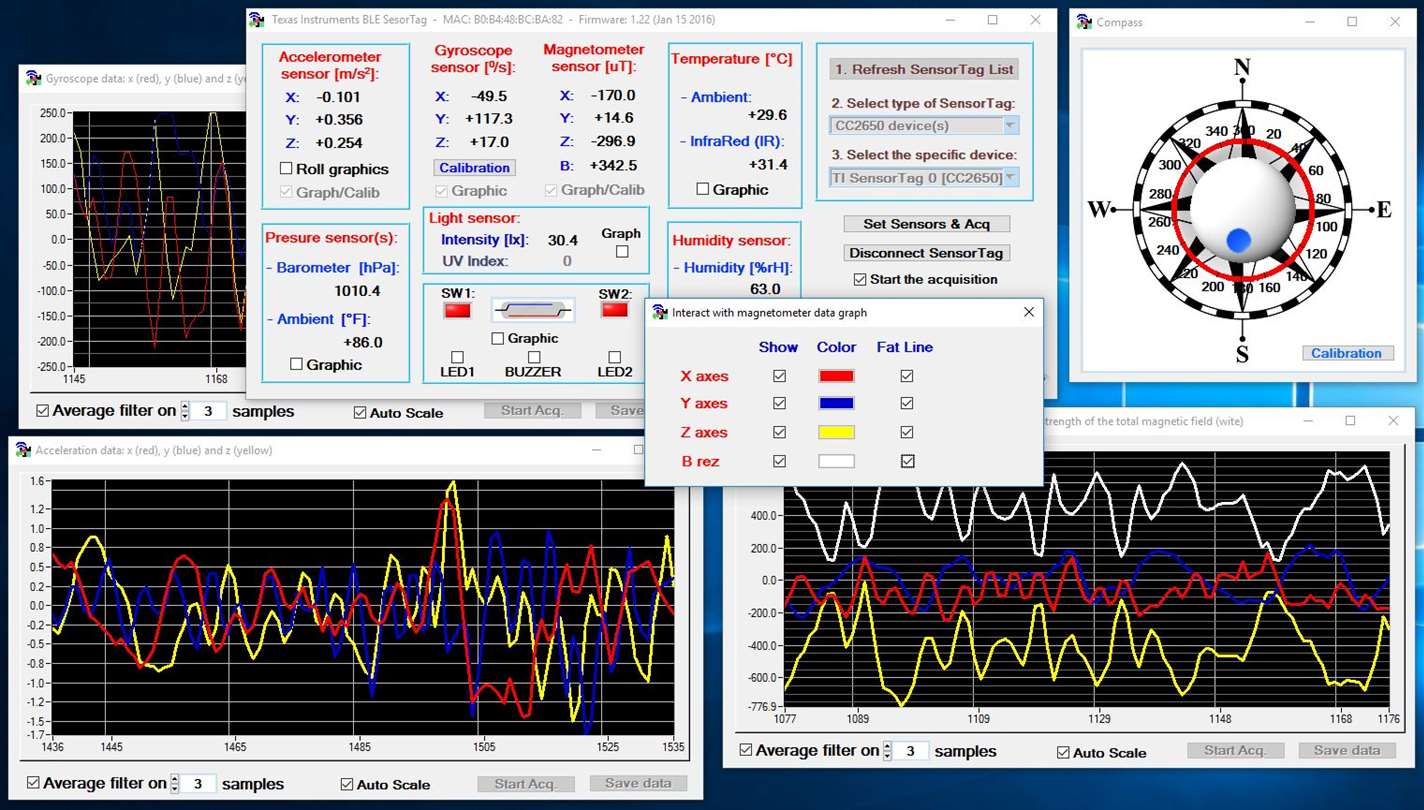Click Save data in magnetic field graph window

[x=1346, y=750]
